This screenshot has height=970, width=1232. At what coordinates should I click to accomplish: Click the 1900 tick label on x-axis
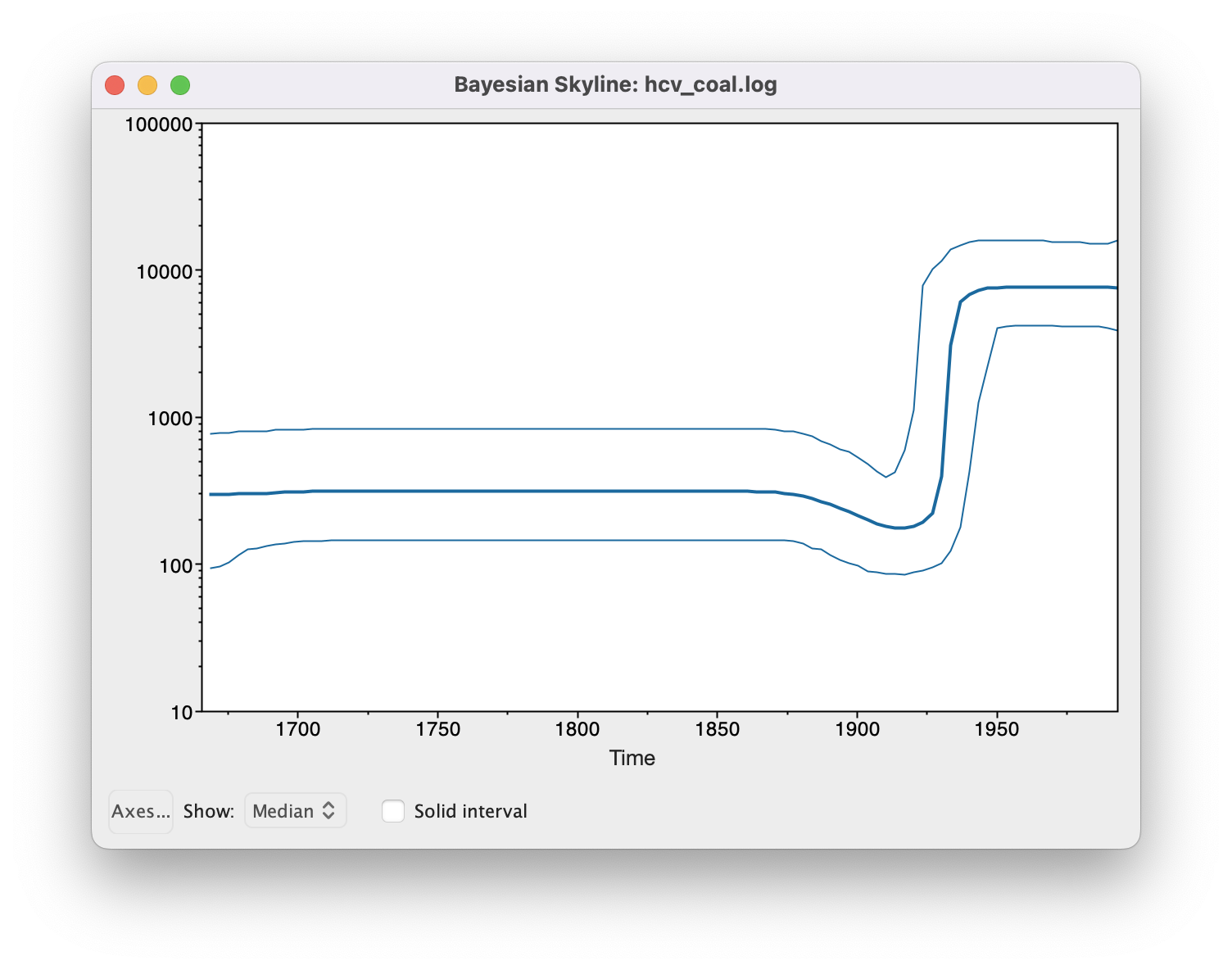coord(857,729)
